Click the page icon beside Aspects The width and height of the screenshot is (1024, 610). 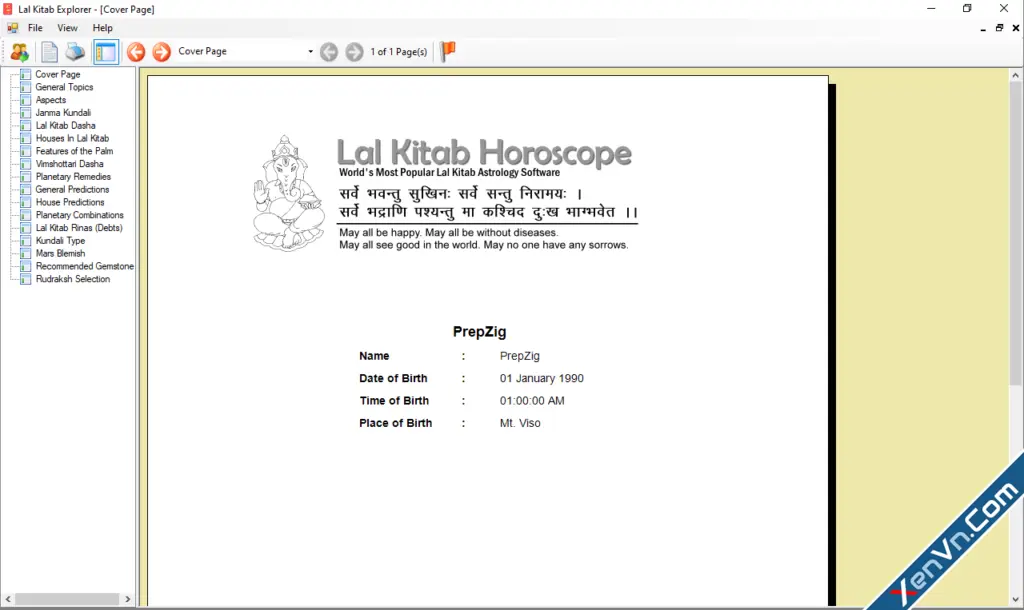point(25,100)
